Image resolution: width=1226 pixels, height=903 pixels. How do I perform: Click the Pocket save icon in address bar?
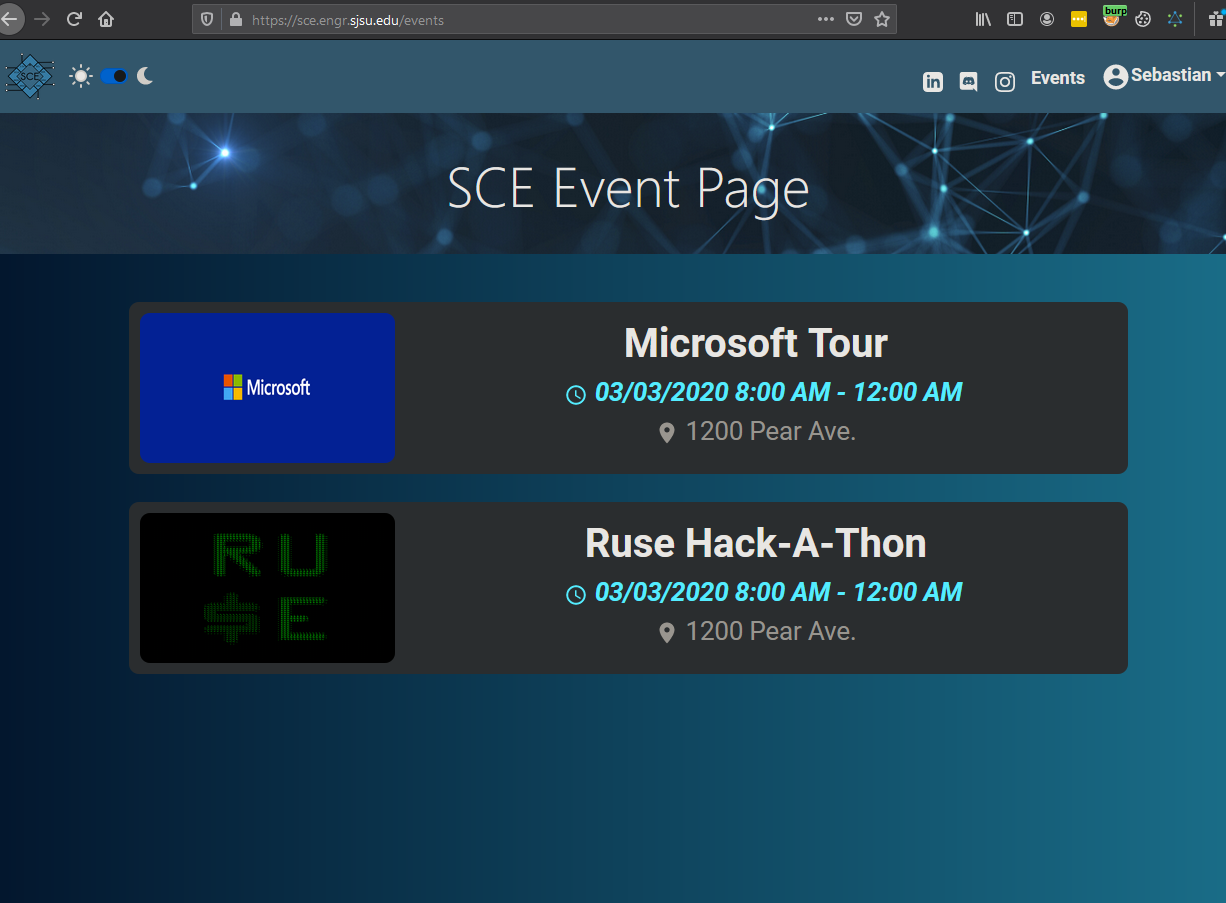pos(854,19)
